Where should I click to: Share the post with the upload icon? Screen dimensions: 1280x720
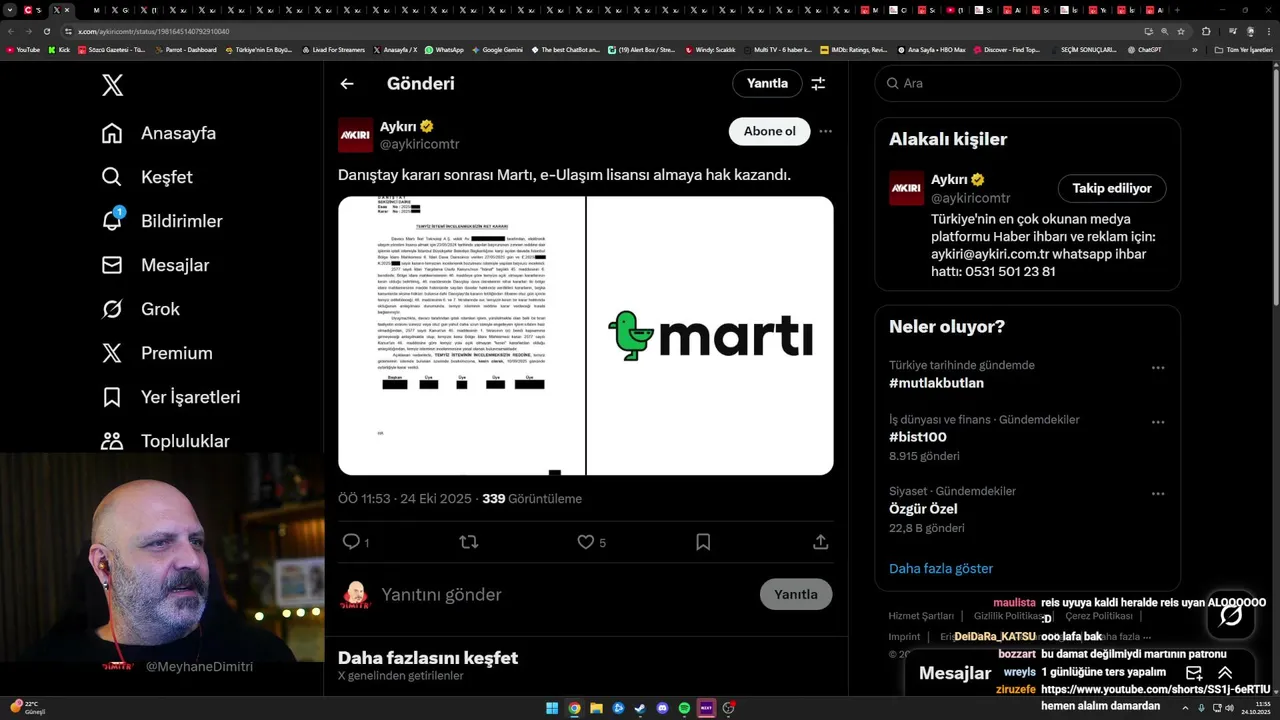(820, 542)
